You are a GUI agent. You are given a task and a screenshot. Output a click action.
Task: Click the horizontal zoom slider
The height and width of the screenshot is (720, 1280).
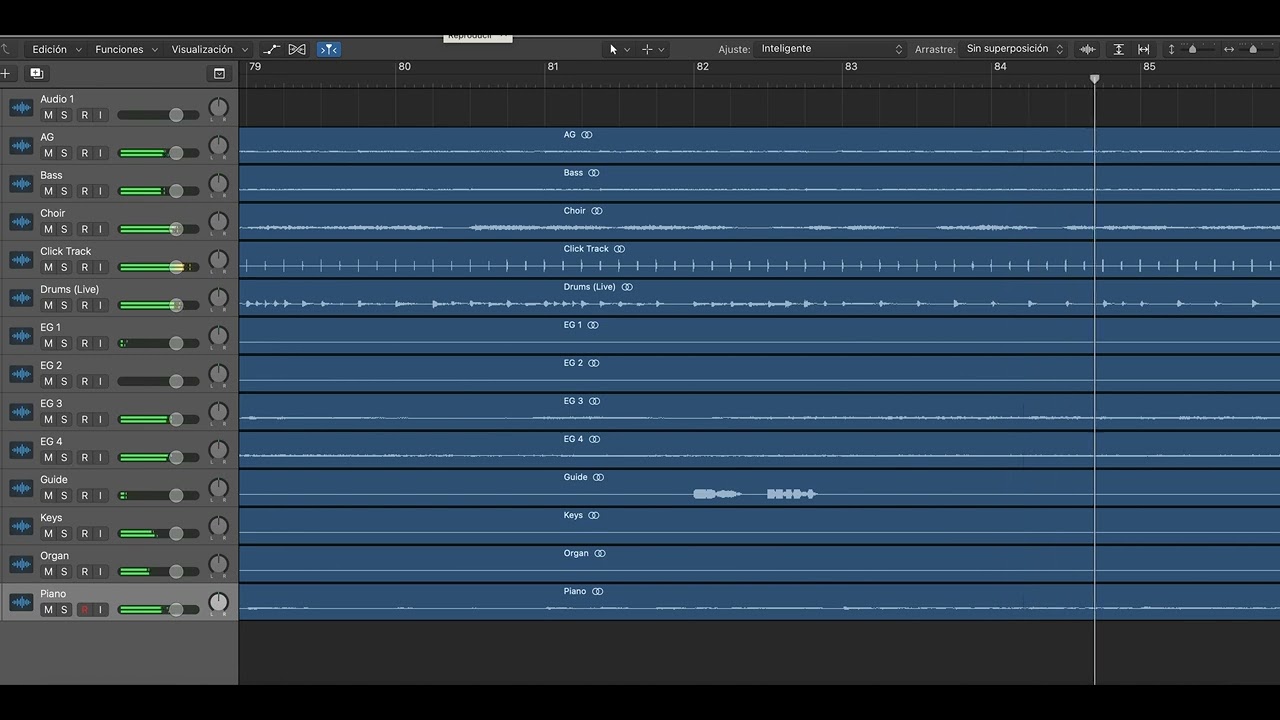coord(1255,49)
